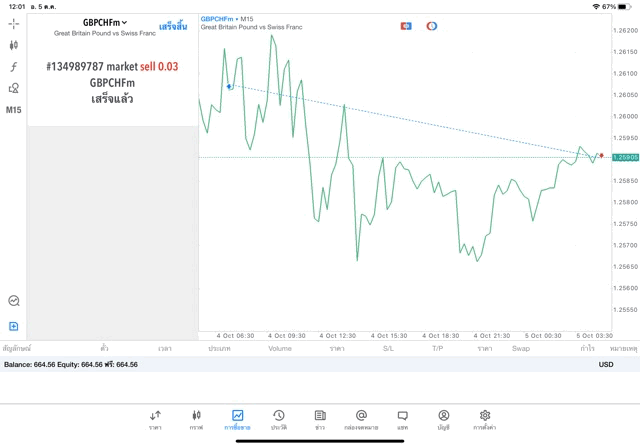The height and width of the screenshot is (447, 640).
Task: Sort by กำไร profit column header
Action: 587,348
